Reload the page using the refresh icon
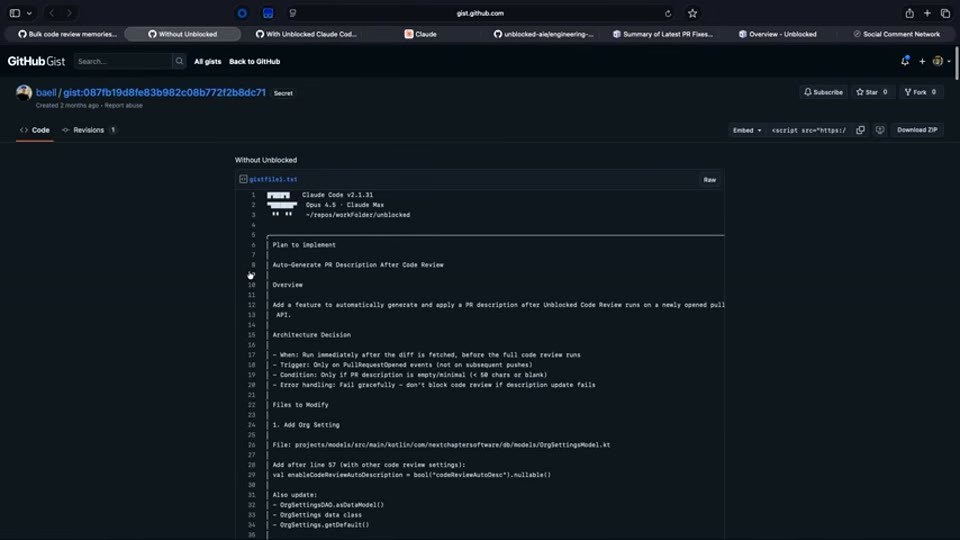 click(x=668, y=13)
